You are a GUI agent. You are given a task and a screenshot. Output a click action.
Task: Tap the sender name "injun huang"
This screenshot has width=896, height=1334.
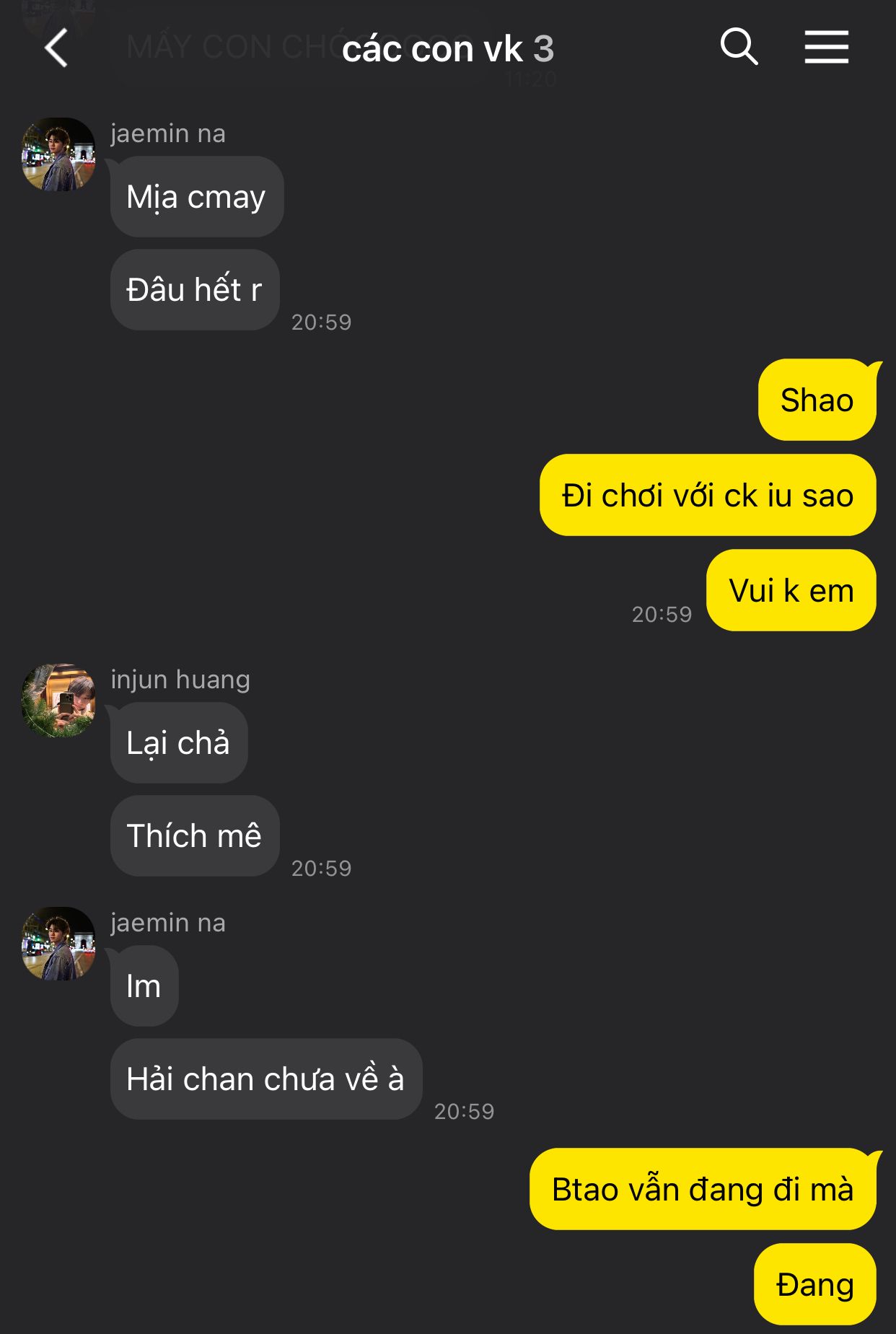(x=180, y=680)
